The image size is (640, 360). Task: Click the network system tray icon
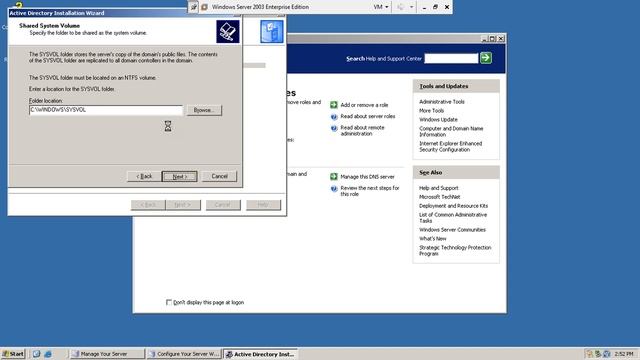click(598, 354)
